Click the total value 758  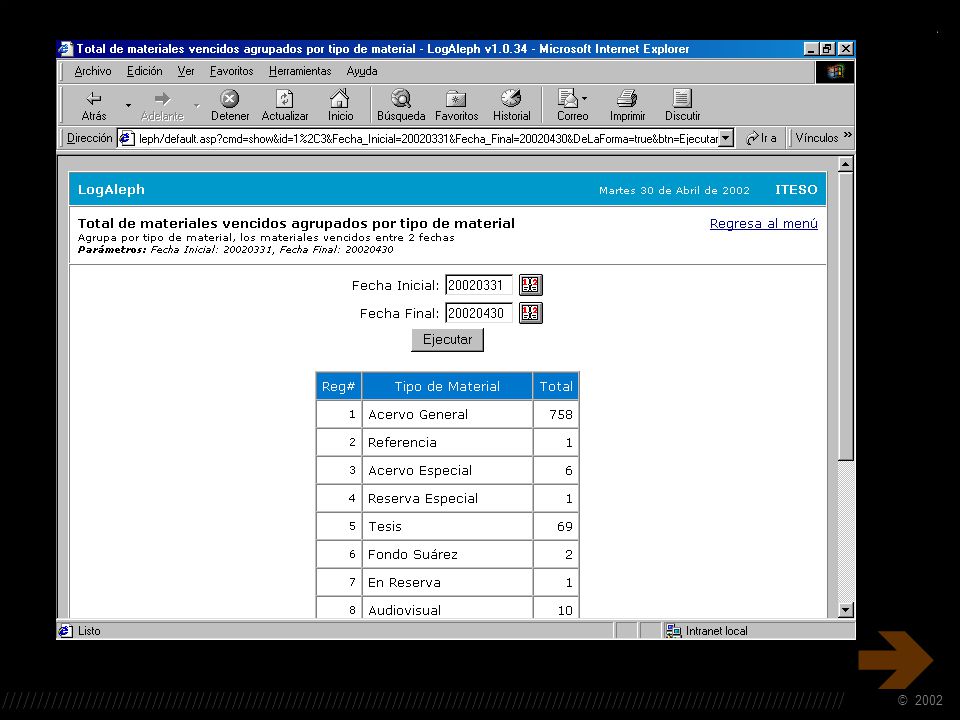(561, 414)
